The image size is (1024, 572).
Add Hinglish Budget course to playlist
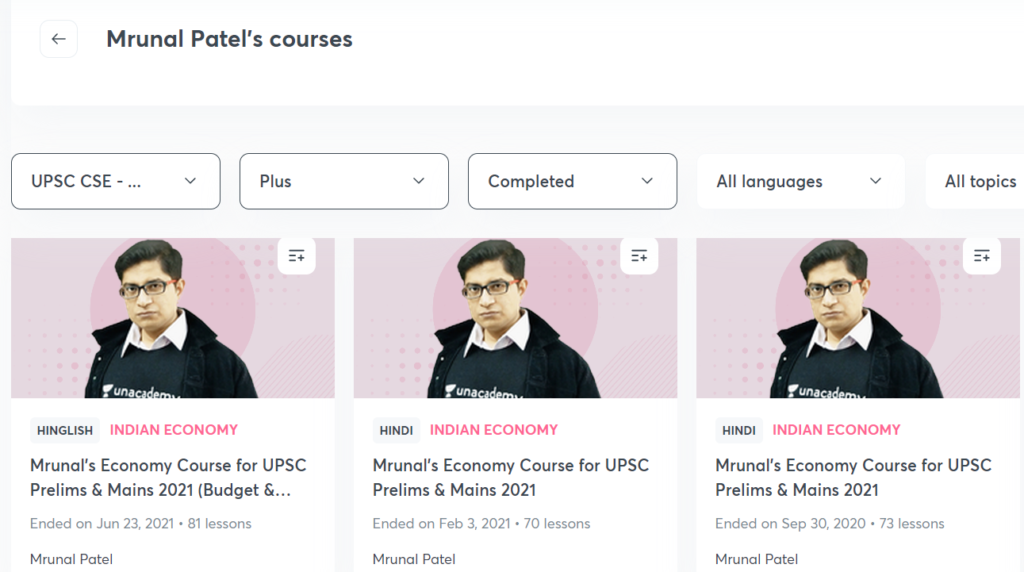click(x=296, y=256)
